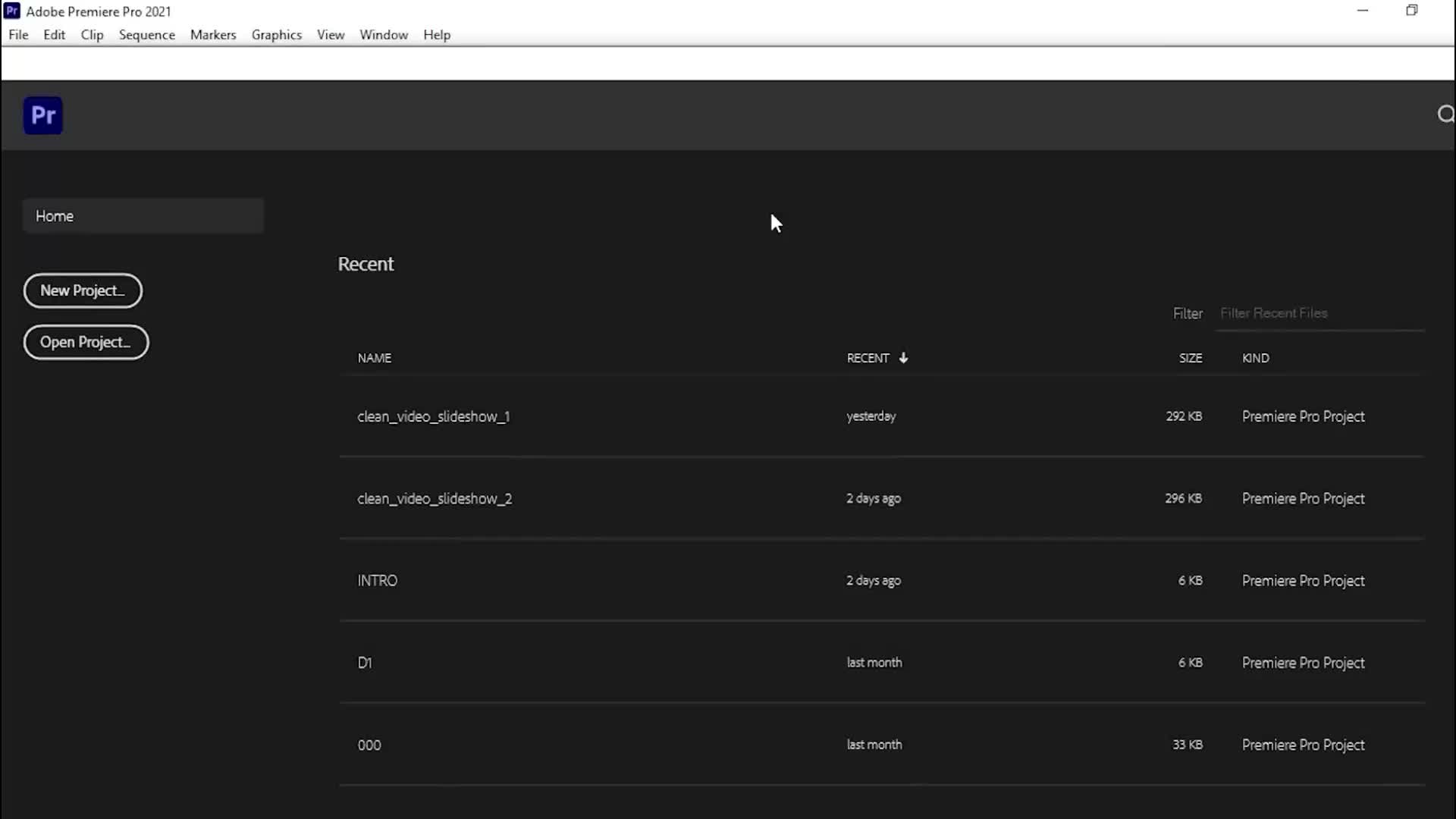Click the Open Project button
The width and height of the screenshot is (1456, 819).
coord(86,342)
